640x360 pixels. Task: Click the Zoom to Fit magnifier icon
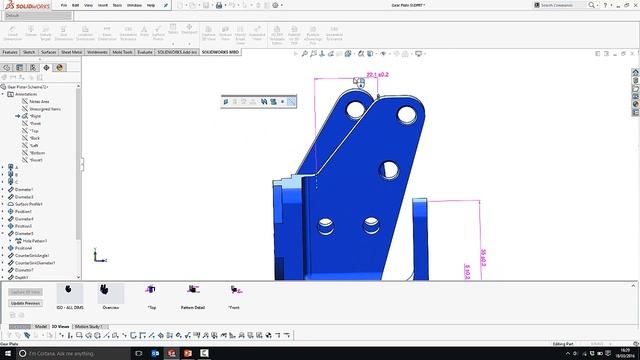(x=304, y=53)
